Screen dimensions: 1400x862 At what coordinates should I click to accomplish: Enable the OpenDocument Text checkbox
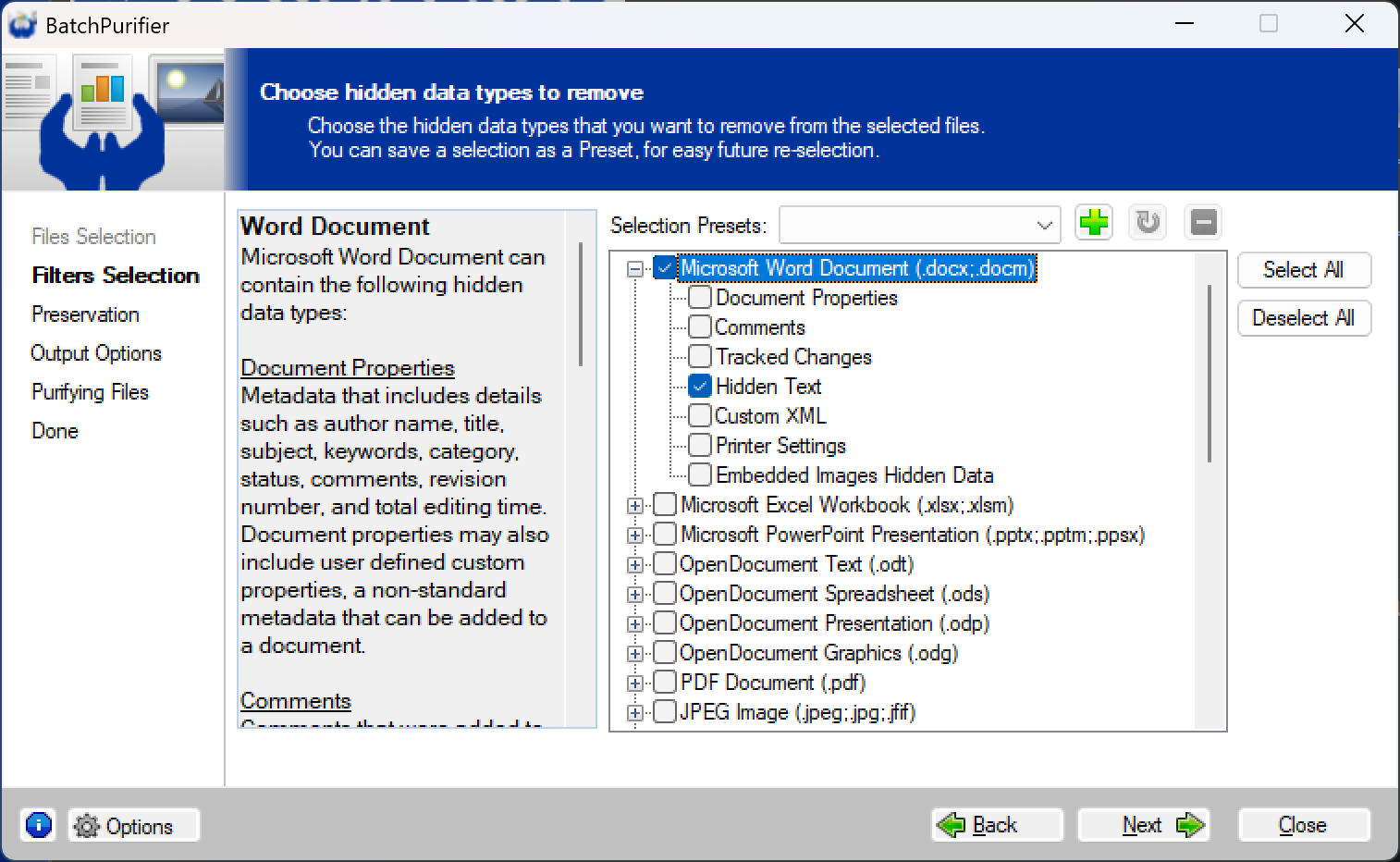pyautogui.click(x=665, y=564)
